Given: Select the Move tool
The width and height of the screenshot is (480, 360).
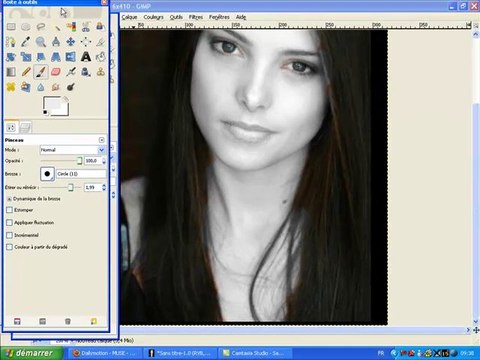Looking at the screenshot, I should pyautogui.click(x=71, y=42).
